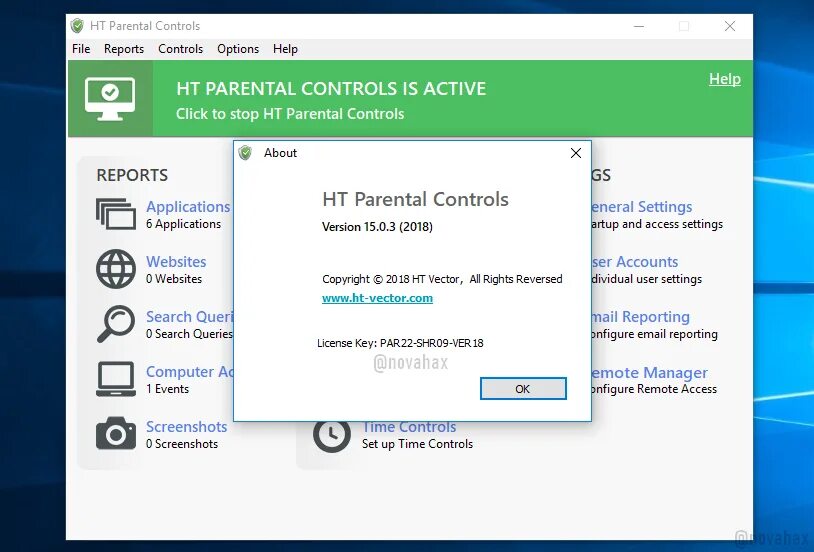Click the '1 Events' count text
Viewport: 814px width, 552px height.
coord(167,389)
